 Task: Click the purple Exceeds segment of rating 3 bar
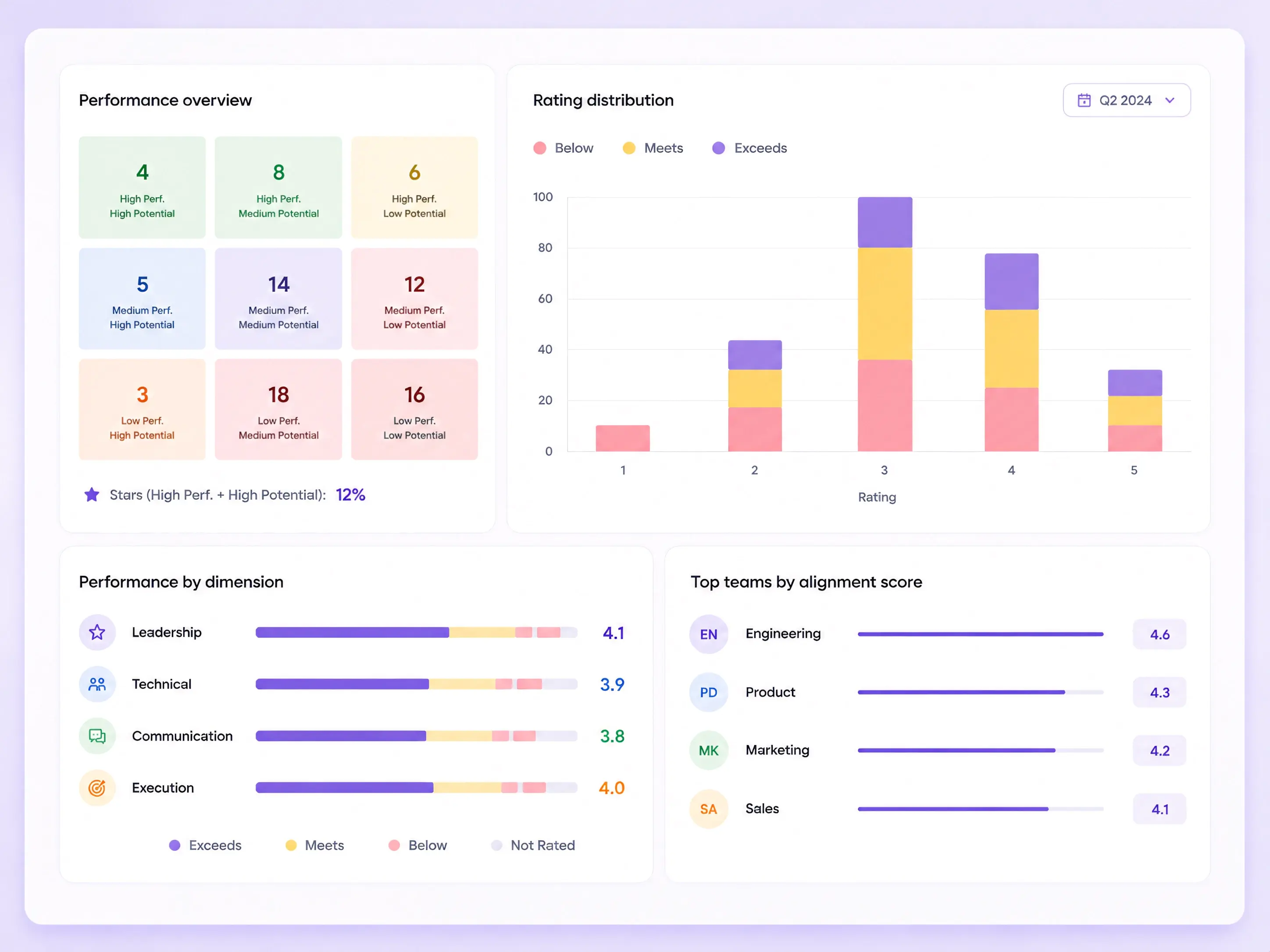(x=885, y=223)
